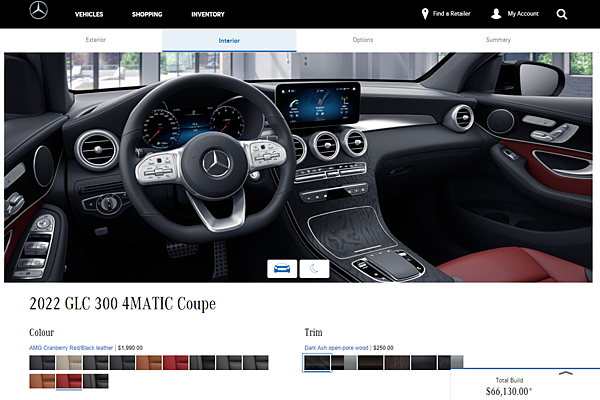This screenshot has width=600, height=400.
Task: Switch to exterior car view icon button
Action: click(282, 269)
